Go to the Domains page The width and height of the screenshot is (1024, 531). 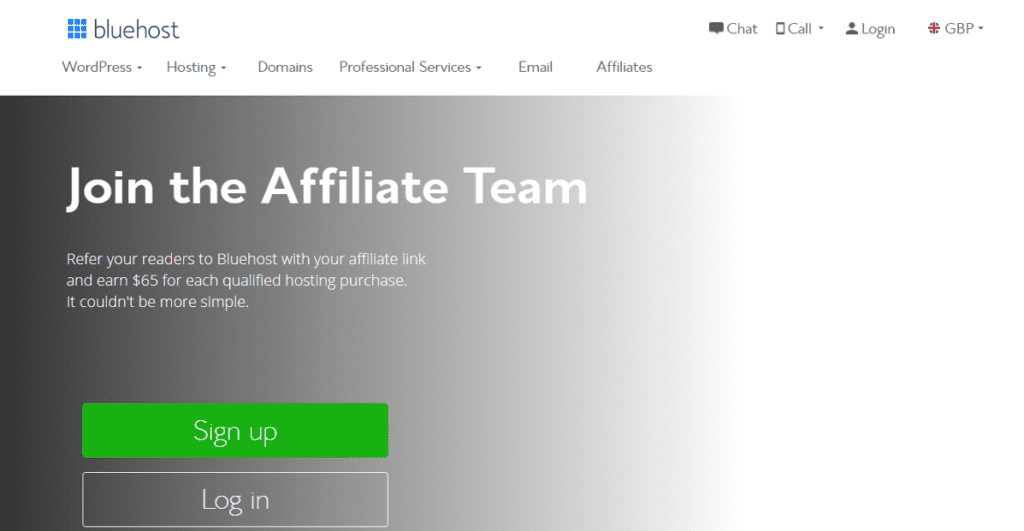click(285, 67)
